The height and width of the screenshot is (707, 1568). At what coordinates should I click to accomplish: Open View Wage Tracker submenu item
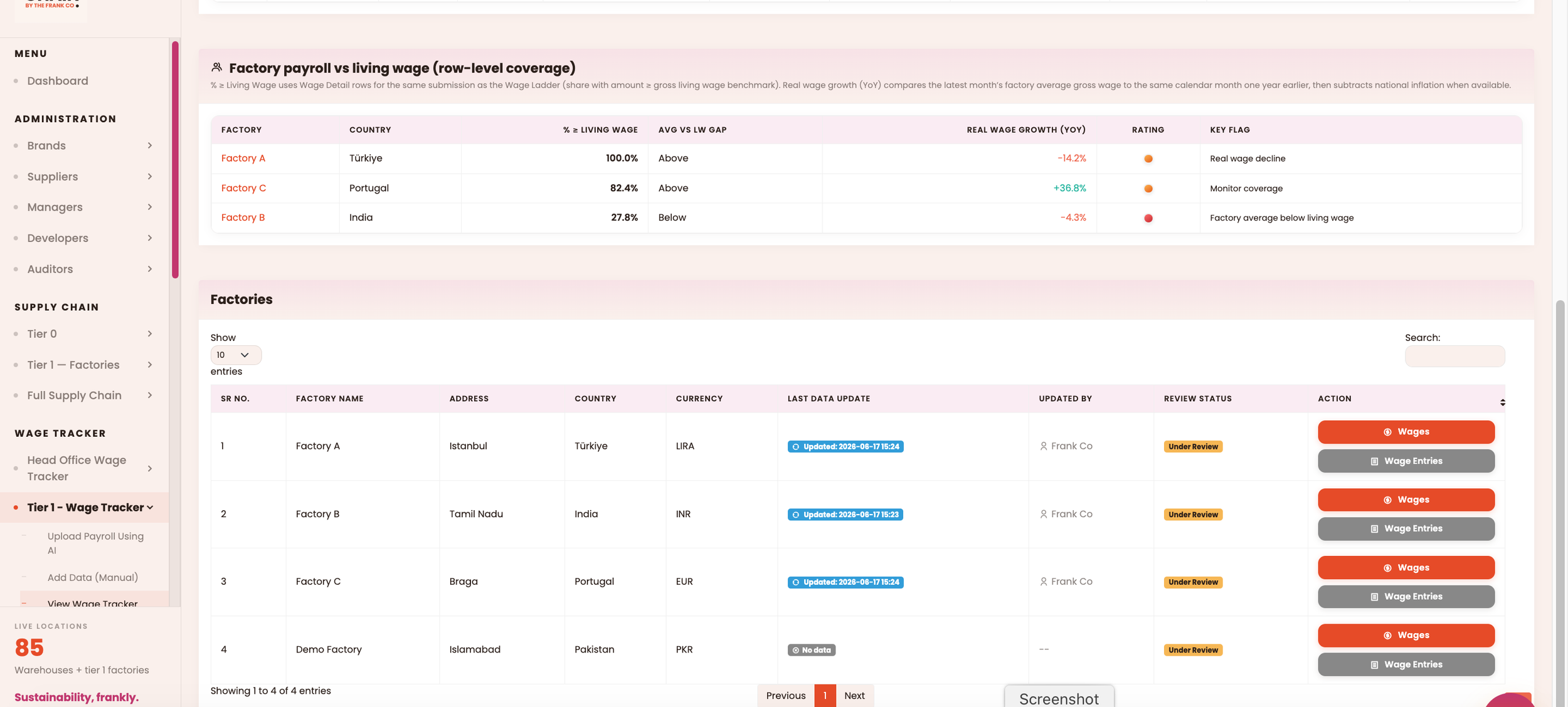pos(93,602)
